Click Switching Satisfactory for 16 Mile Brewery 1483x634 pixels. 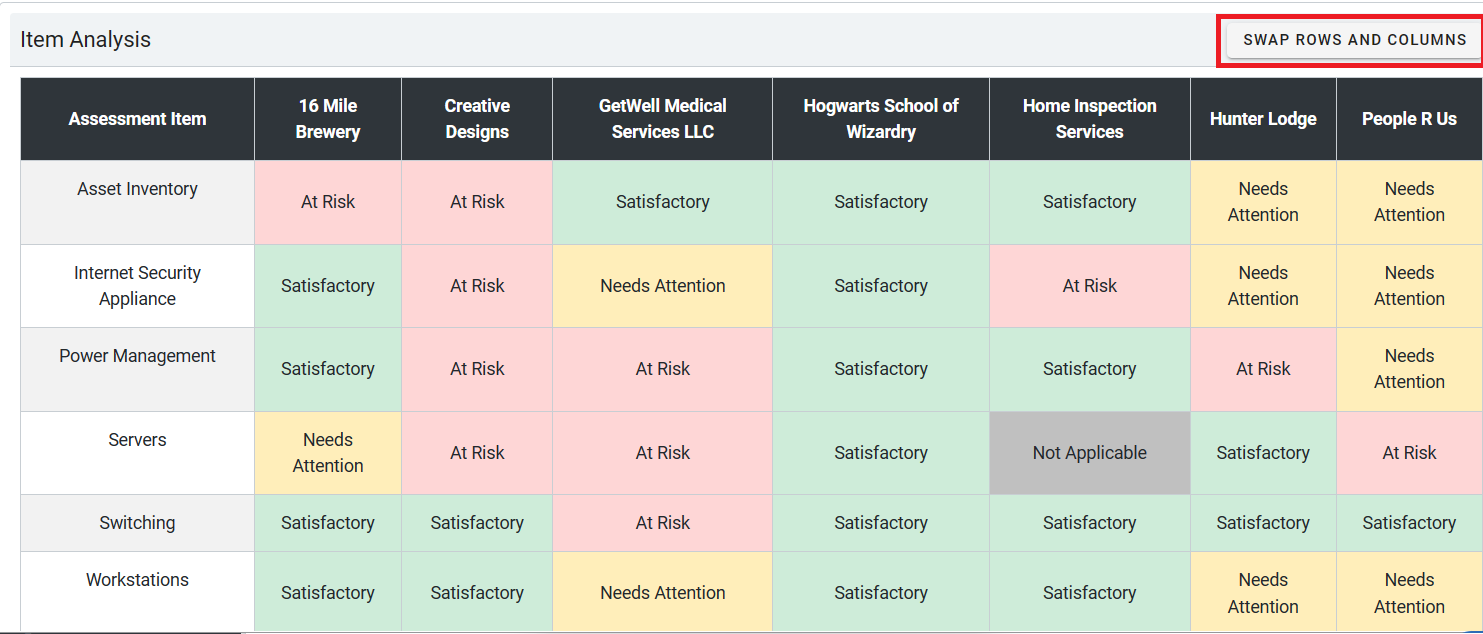pos(328,523)
